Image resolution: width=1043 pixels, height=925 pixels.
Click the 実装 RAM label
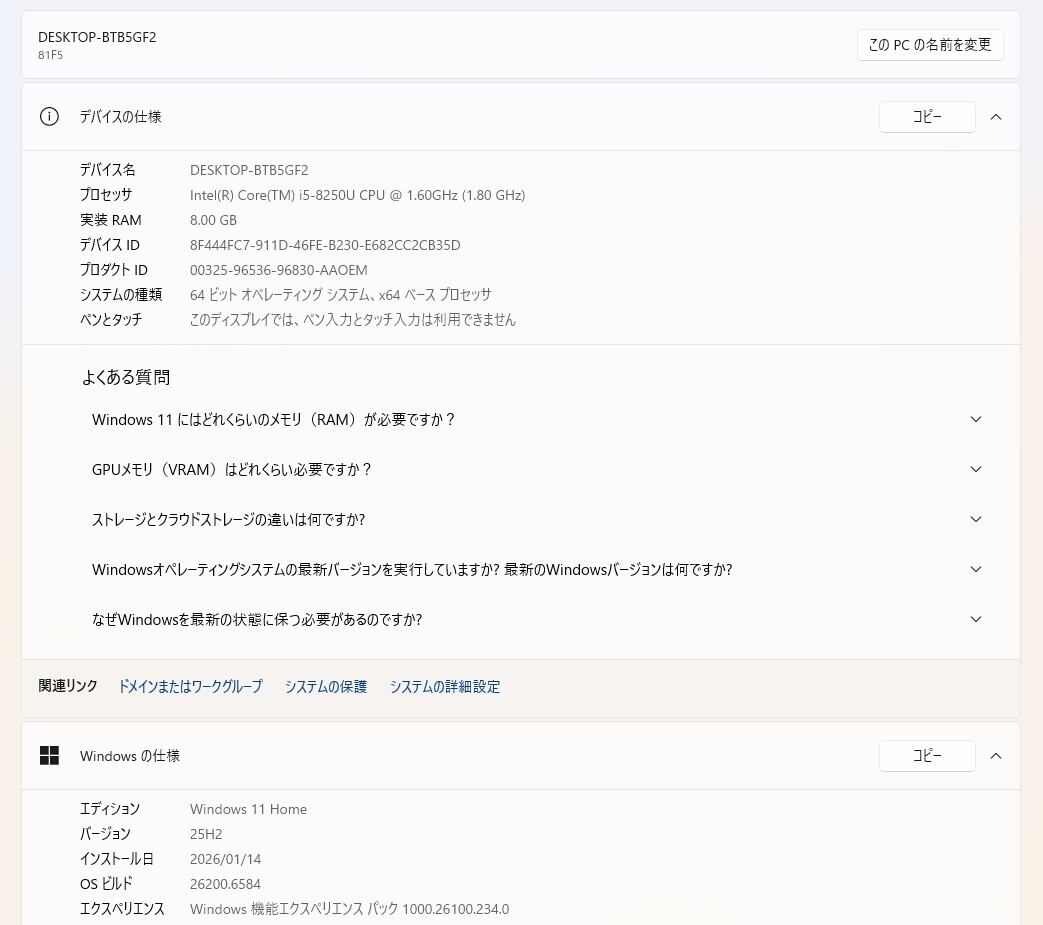110,220
